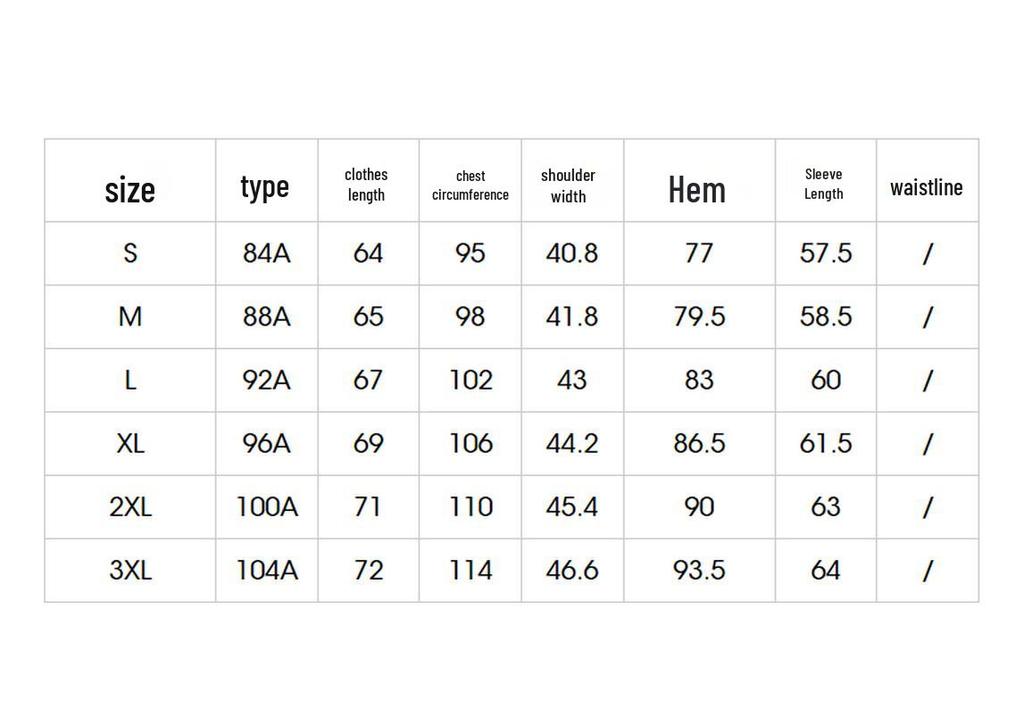Image resolution: width=1024 pixels, height=716 pixels.
Task: Select the 'type' column header
Action: 264,188
